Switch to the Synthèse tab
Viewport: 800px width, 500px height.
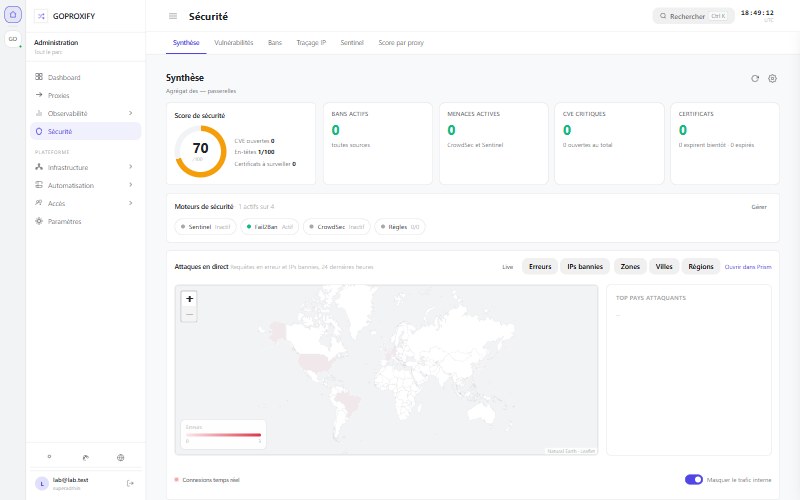186,43
